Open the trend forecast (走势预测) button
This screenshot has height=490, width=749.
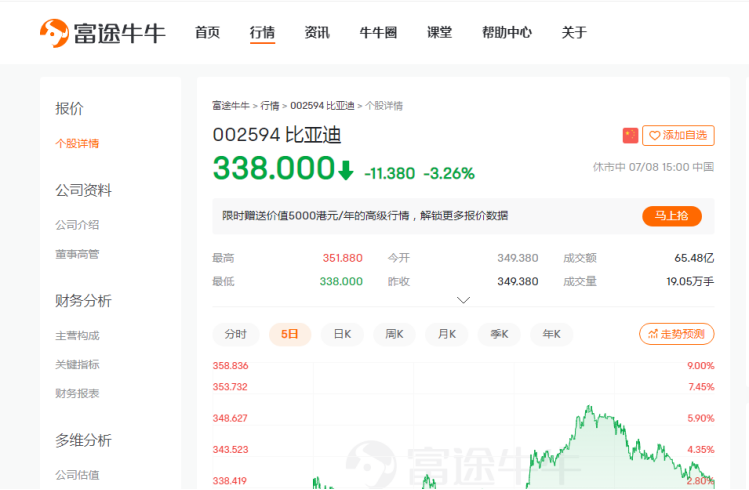[676, 334]
